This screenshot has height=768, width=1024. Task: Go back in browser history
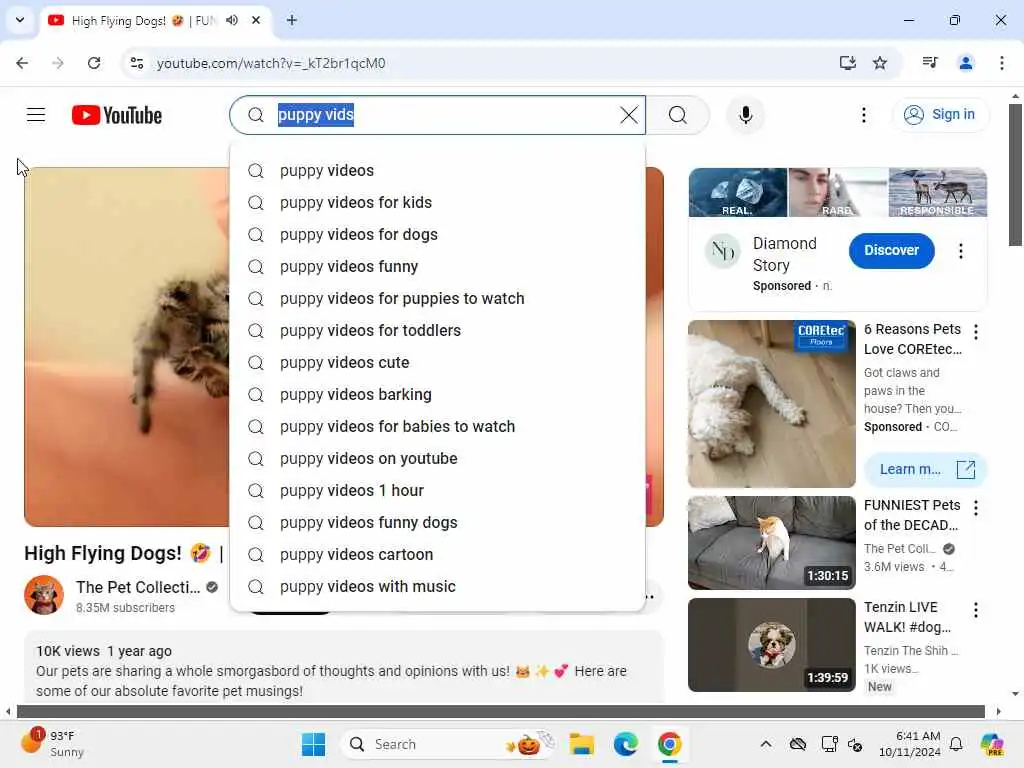[x=22, y=63]
